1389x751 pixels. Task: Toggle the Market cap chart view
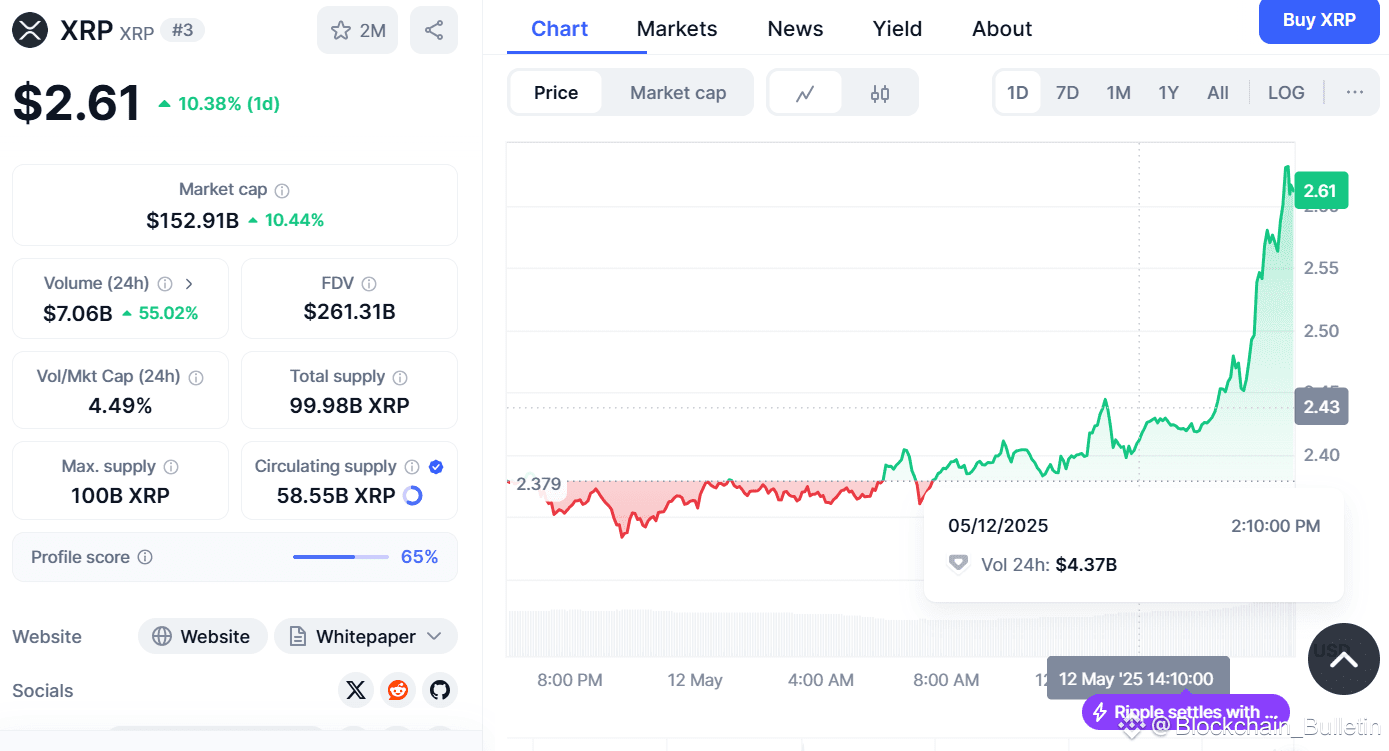coord(678,92)
